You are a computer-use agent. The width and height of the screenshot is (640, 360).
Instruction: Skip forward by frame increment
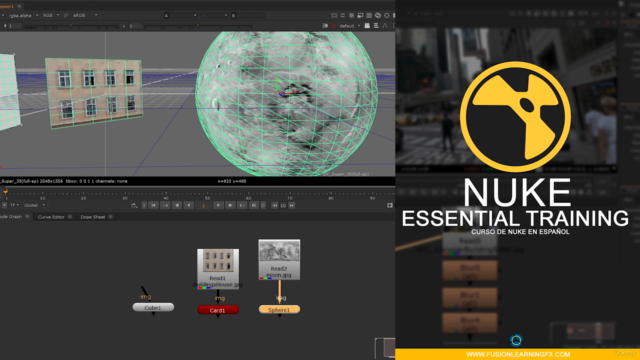pos(291,205)
